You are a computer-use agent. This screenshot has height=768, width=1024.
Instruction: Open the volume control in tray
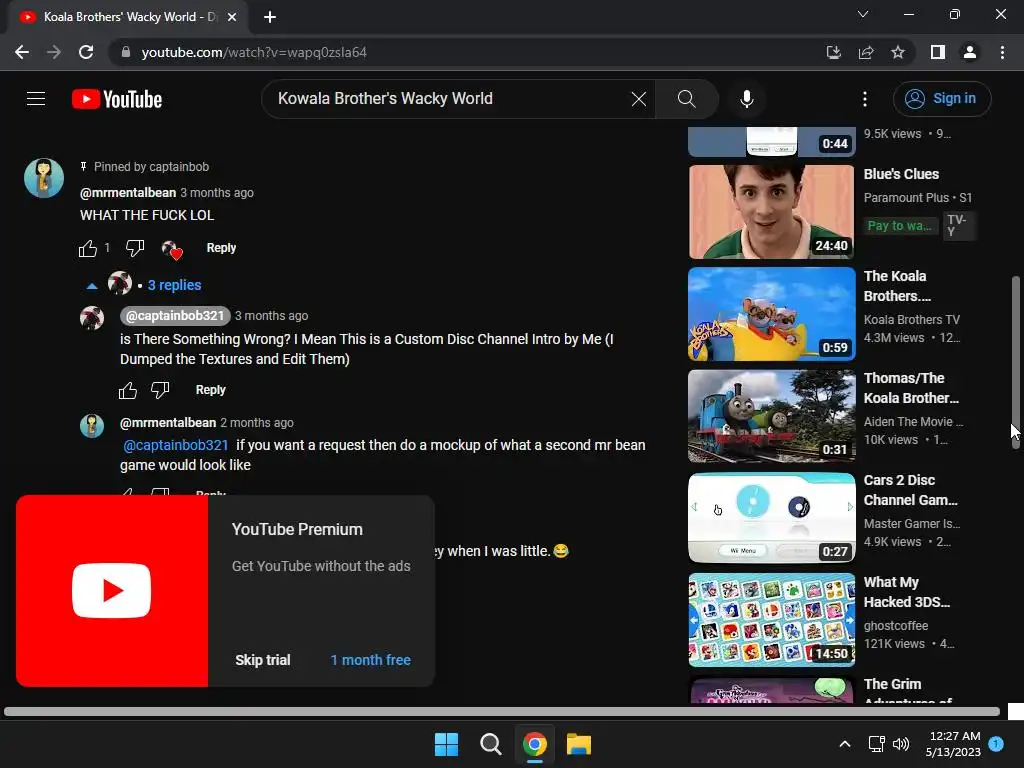point(901,744)
